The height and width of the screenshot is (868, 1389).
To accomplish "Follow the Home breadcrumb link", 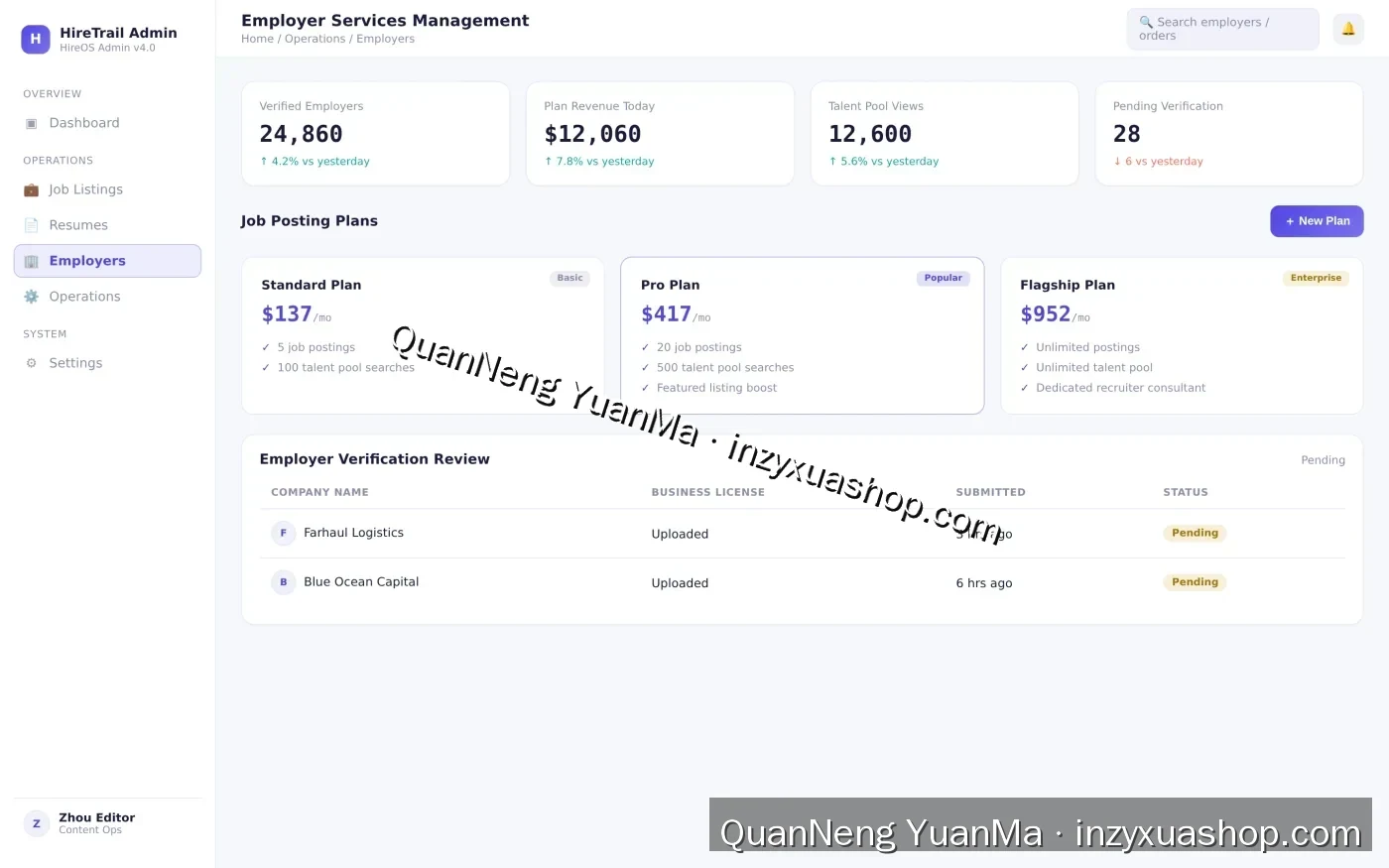I will coord(257,39).
